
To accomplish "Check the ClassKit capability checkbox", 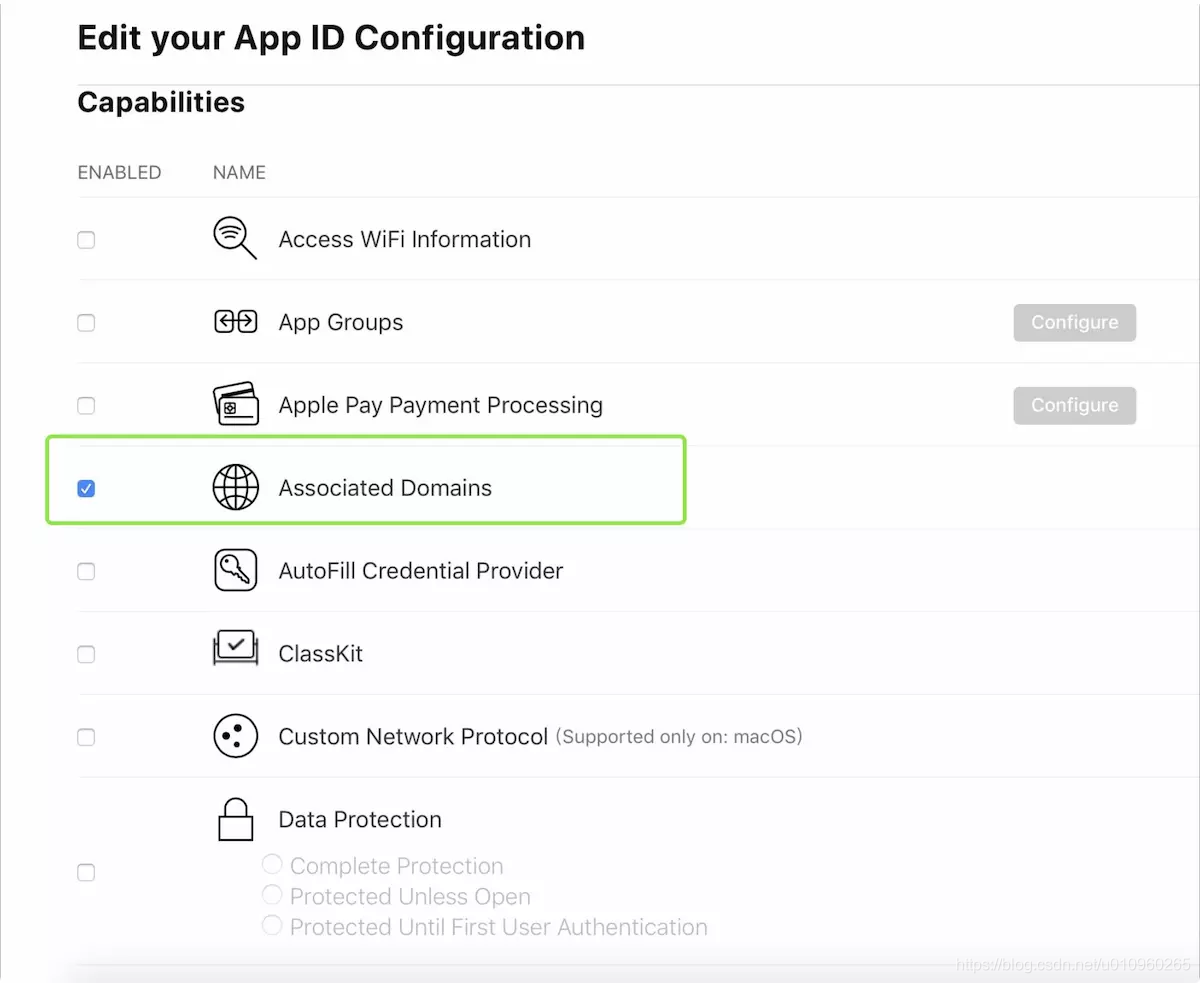I will (86, 655).
